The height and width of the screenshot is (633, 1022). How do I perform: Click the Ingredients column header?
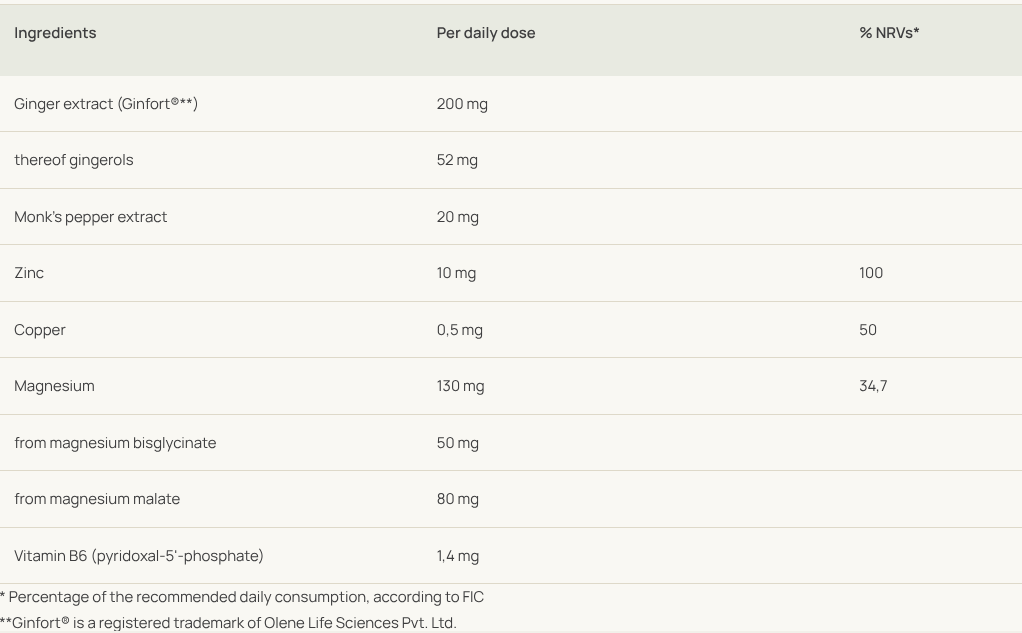55,33
